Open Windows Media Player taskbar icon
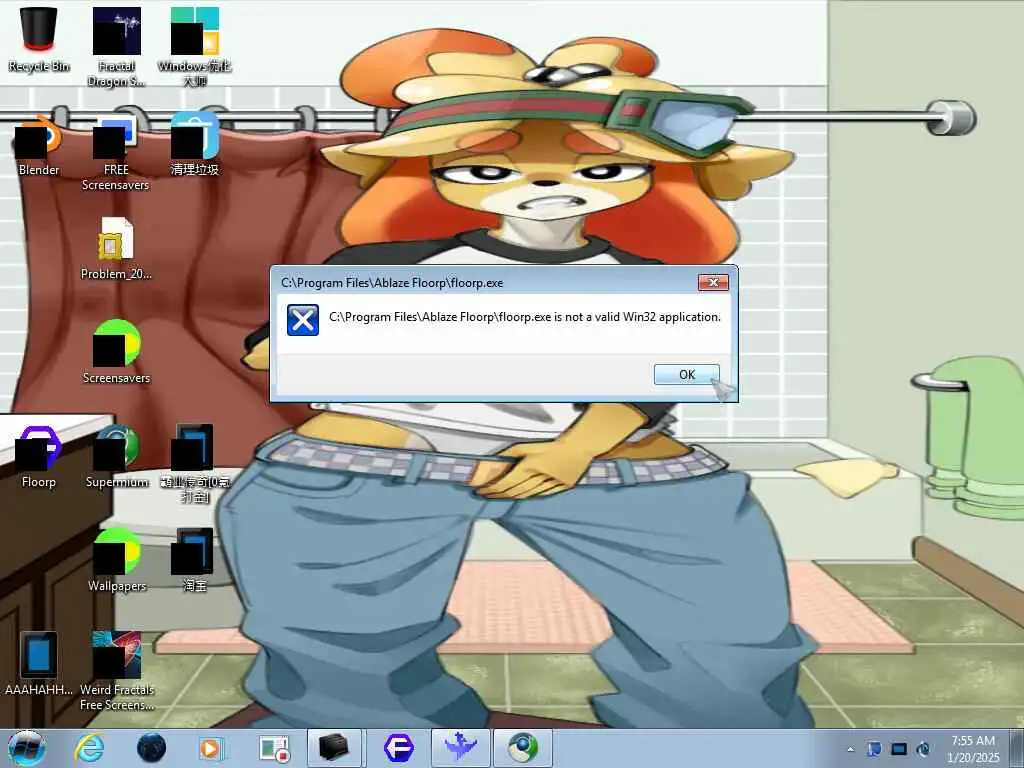1024x768 pixels. (x=212, y=748)
